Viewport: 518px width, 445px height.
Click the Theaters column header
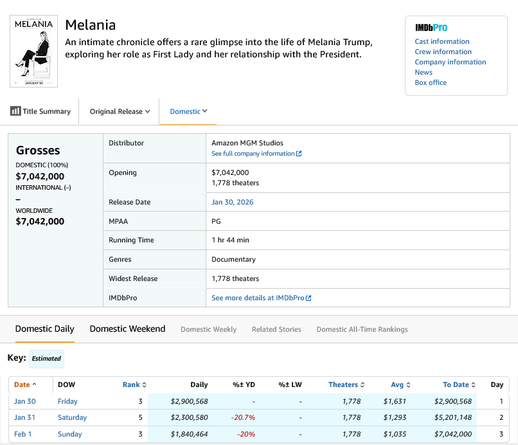pyautogui.click(x=343, y=385)
